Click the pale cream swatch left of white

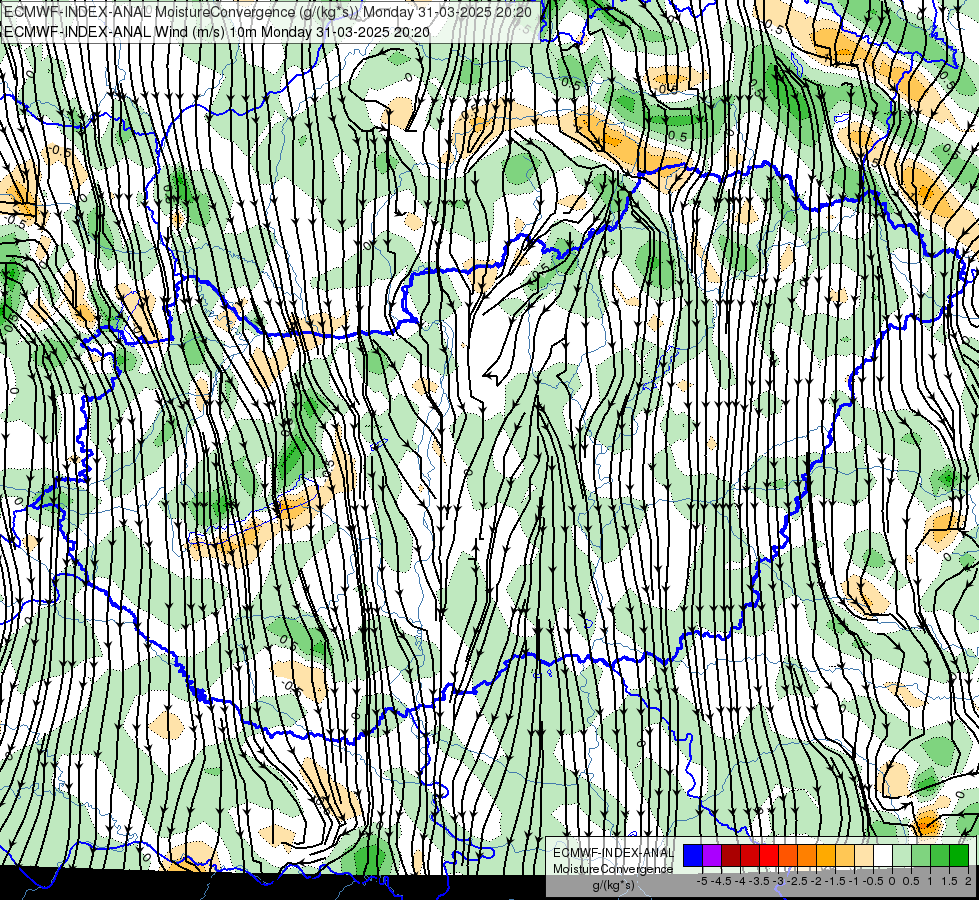(x=863, y=856)
